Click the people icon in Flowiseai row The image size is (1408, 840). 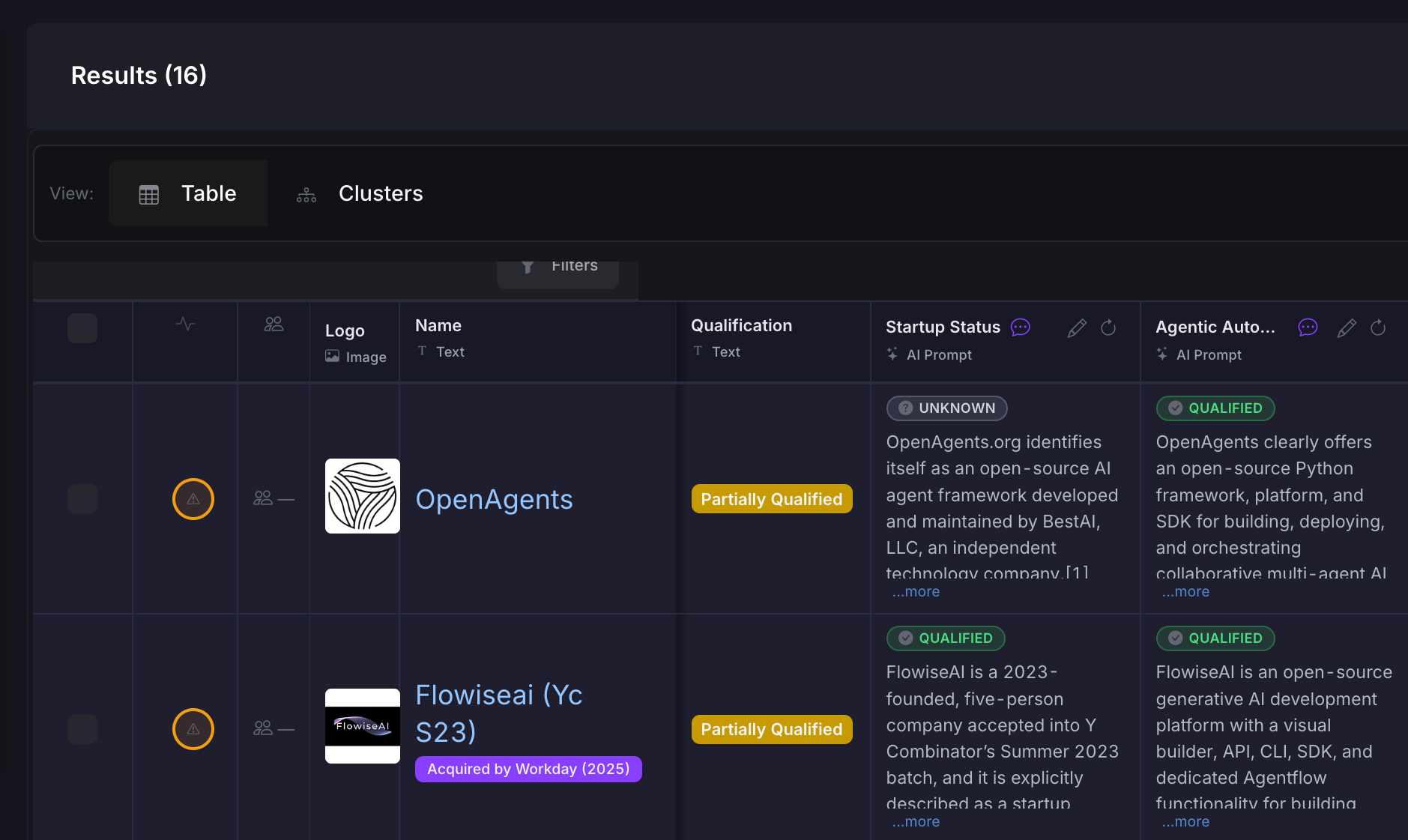pyautogui.click(x=263, y=728)
